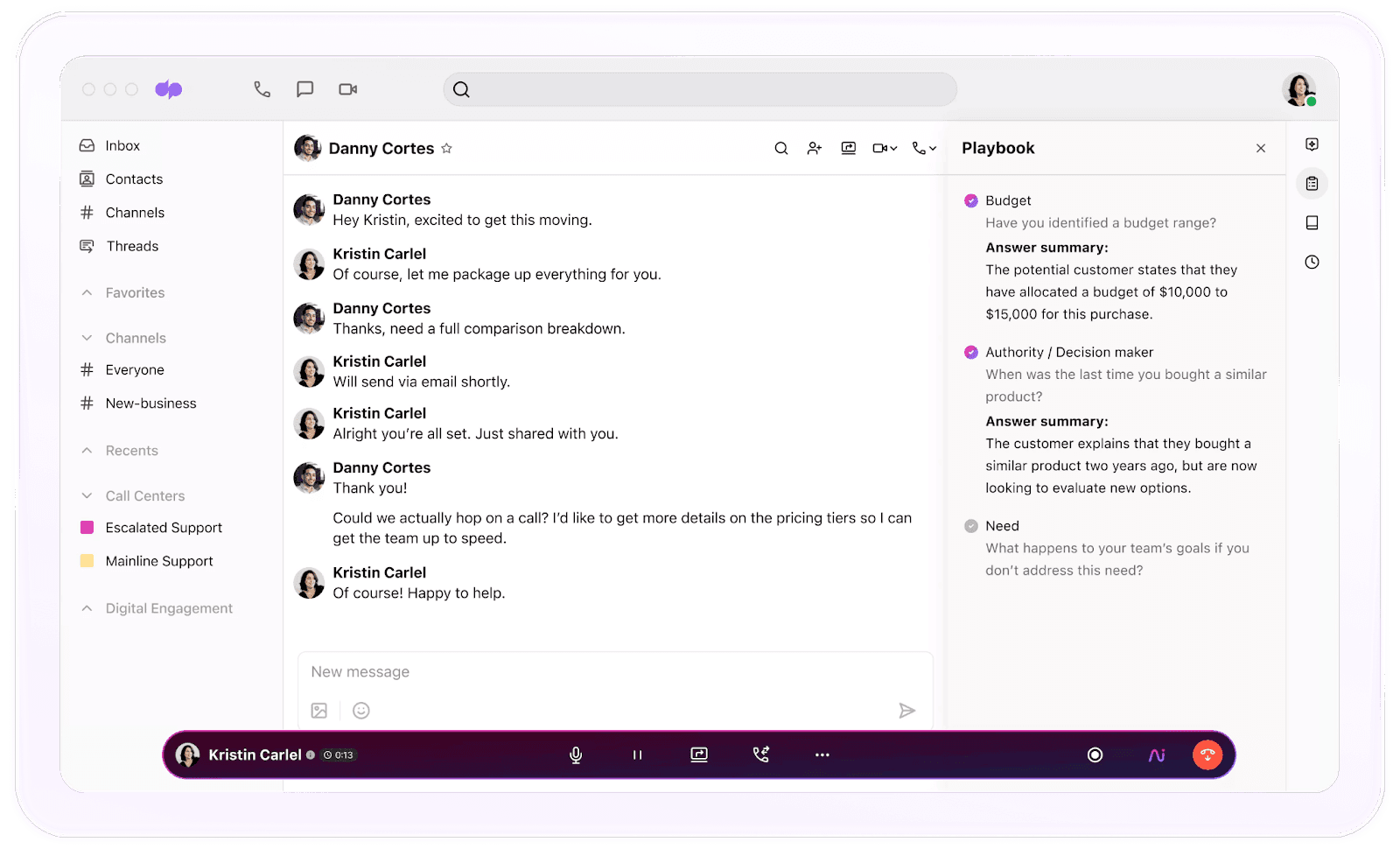This screenshot has height=849, width=1400.
Task: Expand the Favorites section
Action: [86, 292]
